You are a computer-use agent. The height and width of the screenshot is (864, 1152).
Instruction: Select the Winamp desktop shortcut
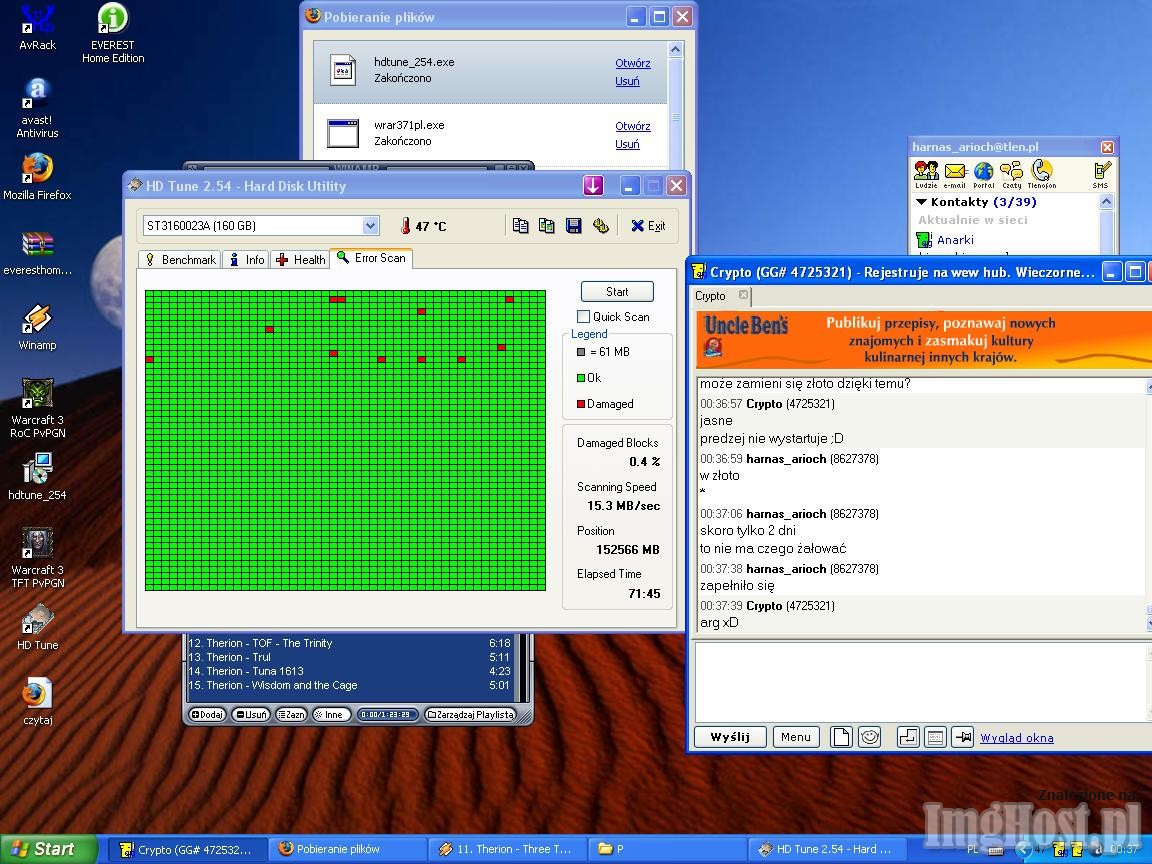click(x=37, y=328)
